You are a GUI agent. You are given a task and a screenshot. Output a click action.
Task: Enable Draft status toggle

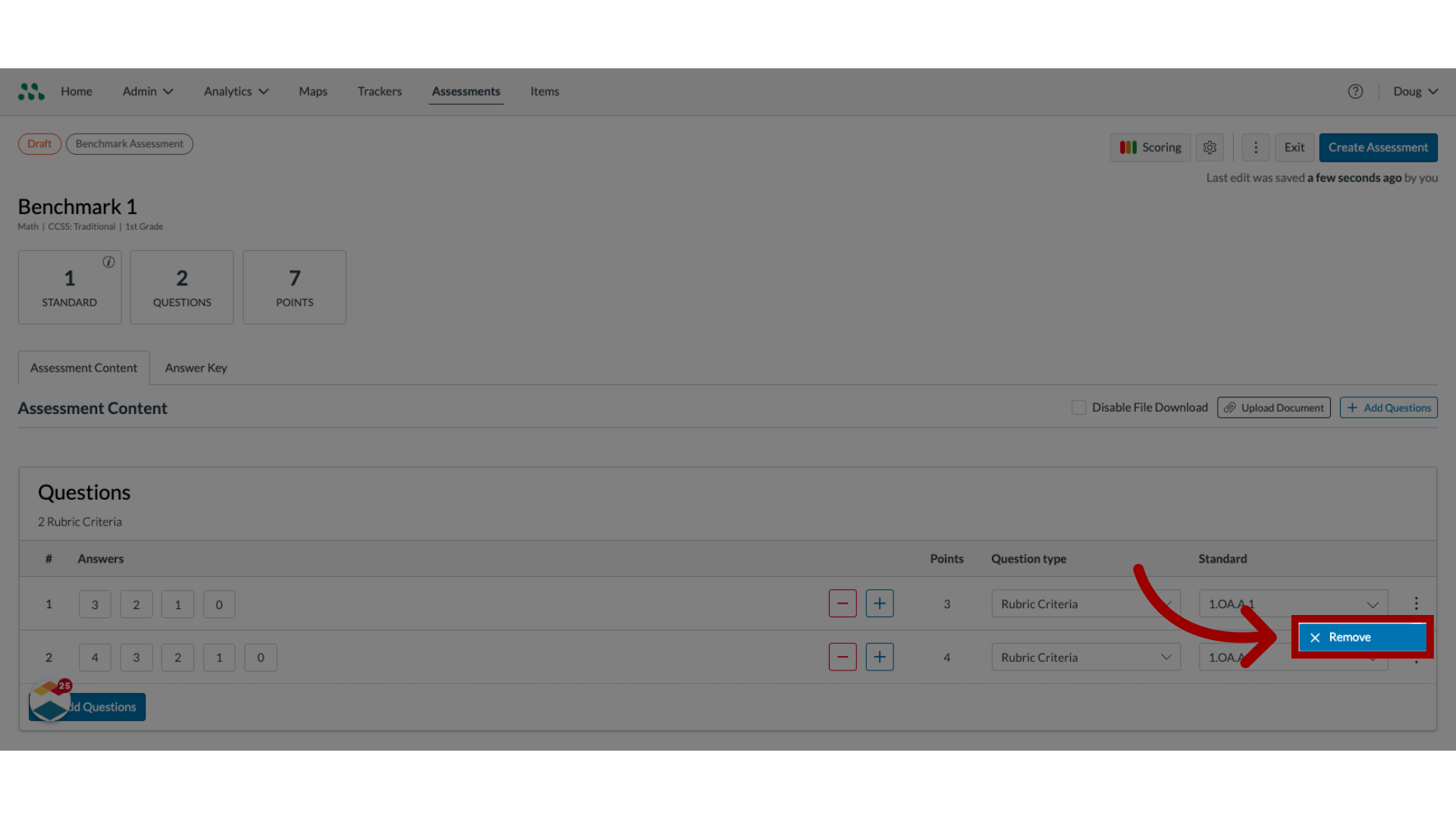tap(39, 144)
